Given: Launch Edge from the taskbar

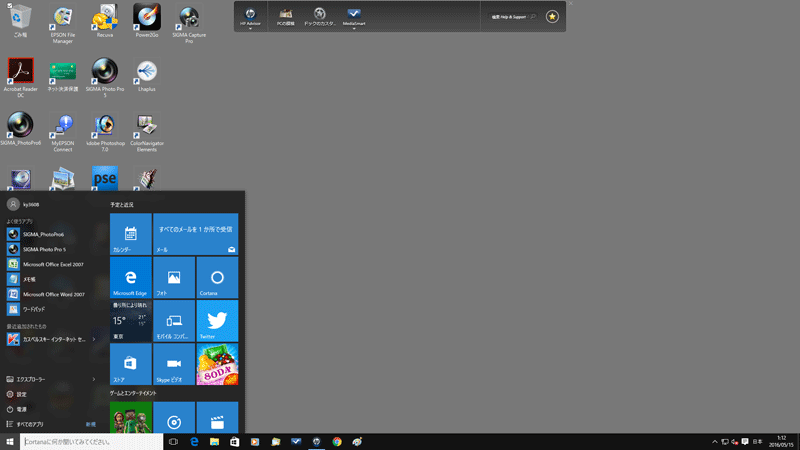Looking at the screenshot, I should [194, 442].
